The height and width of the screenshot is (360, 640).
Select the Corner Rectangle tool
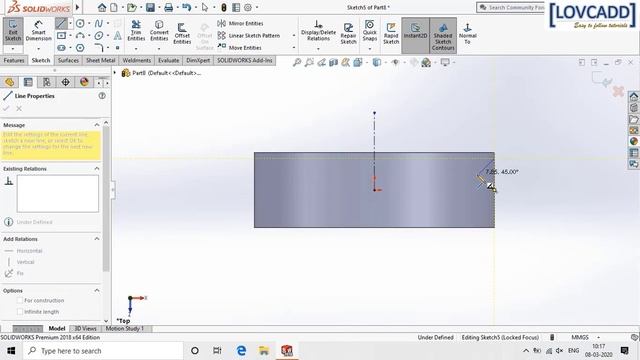[x=61, y=36]
